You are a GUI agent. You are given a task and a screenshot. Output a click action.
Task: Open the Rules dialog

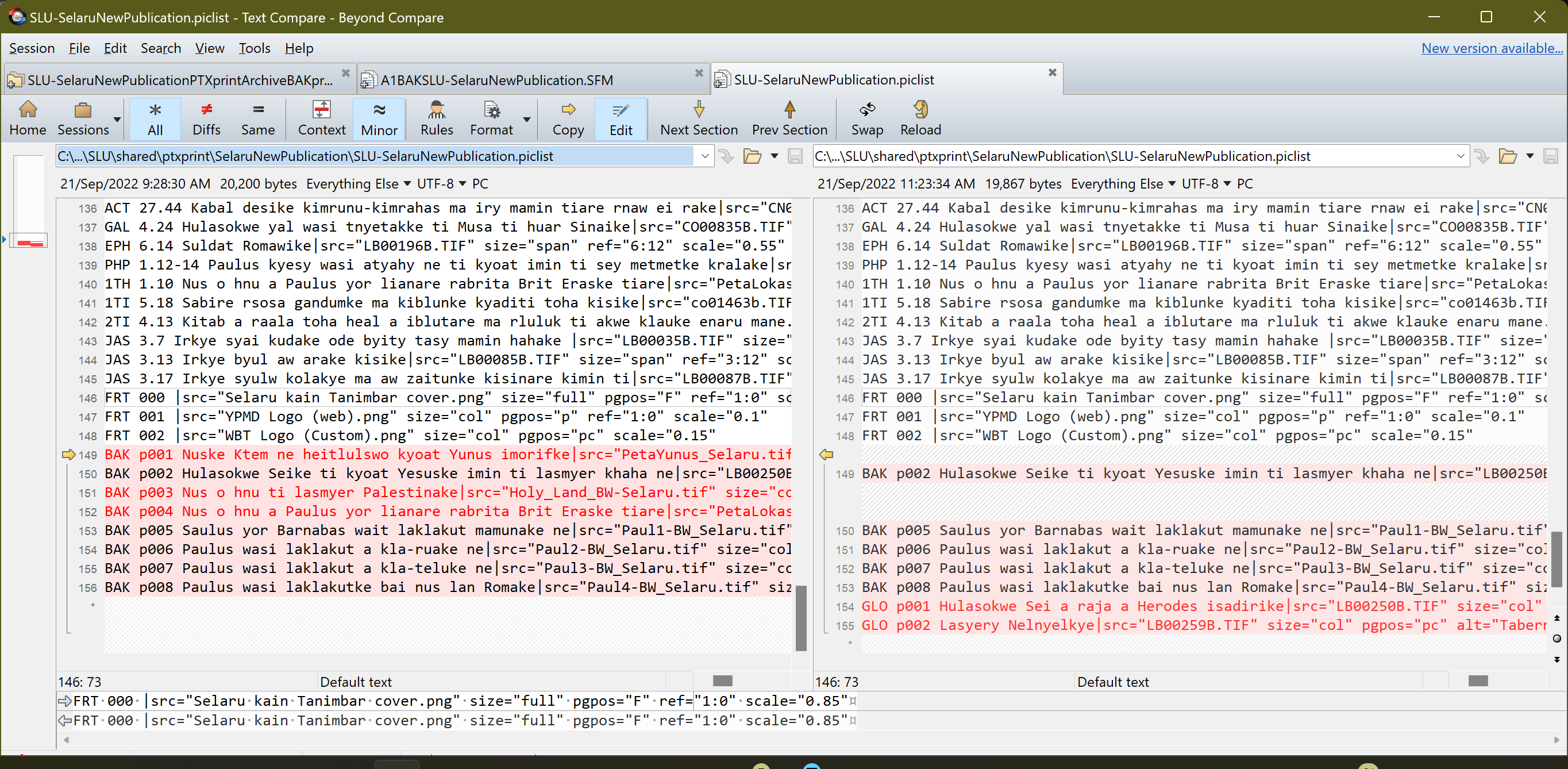(x=437, y=119)
